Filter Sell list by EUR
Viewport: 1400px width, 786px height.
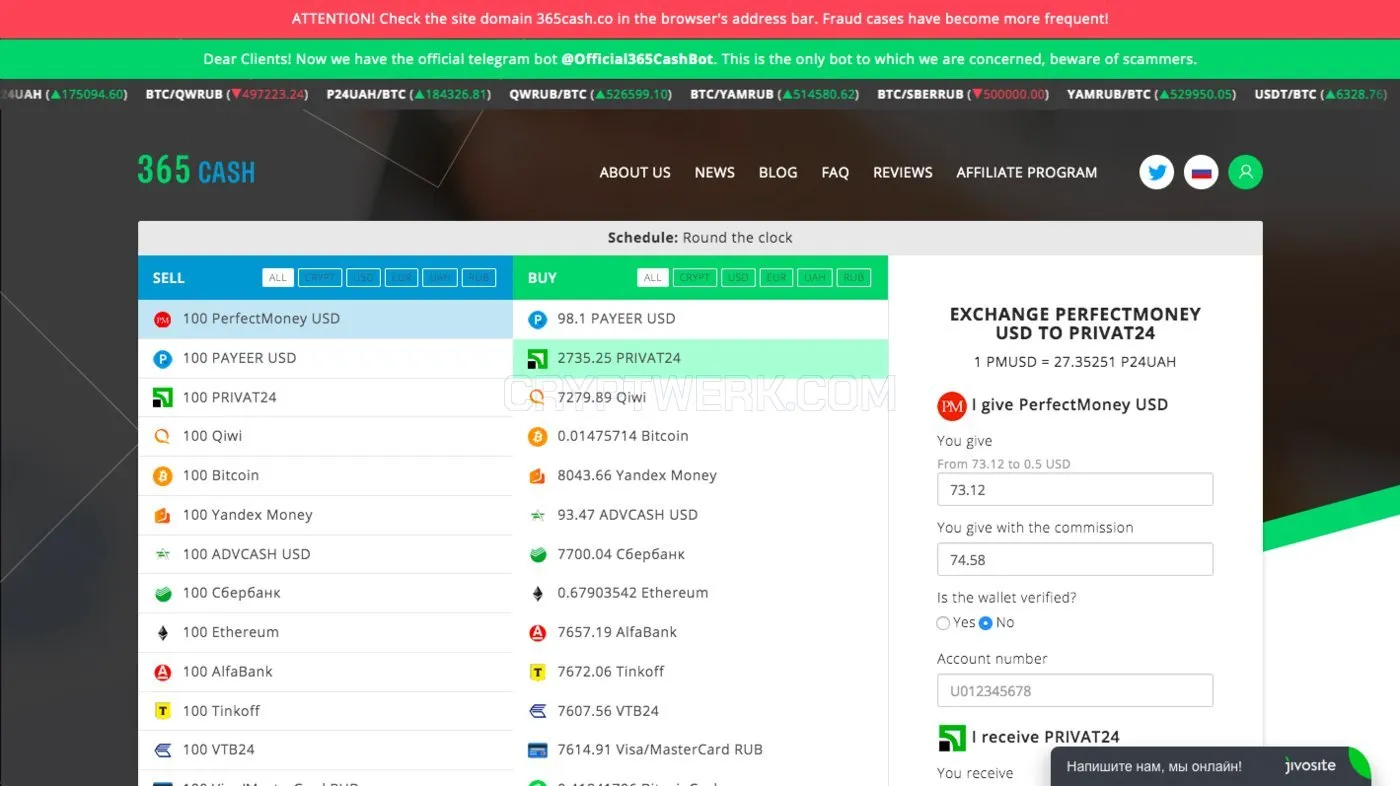[x=401, y=277]
